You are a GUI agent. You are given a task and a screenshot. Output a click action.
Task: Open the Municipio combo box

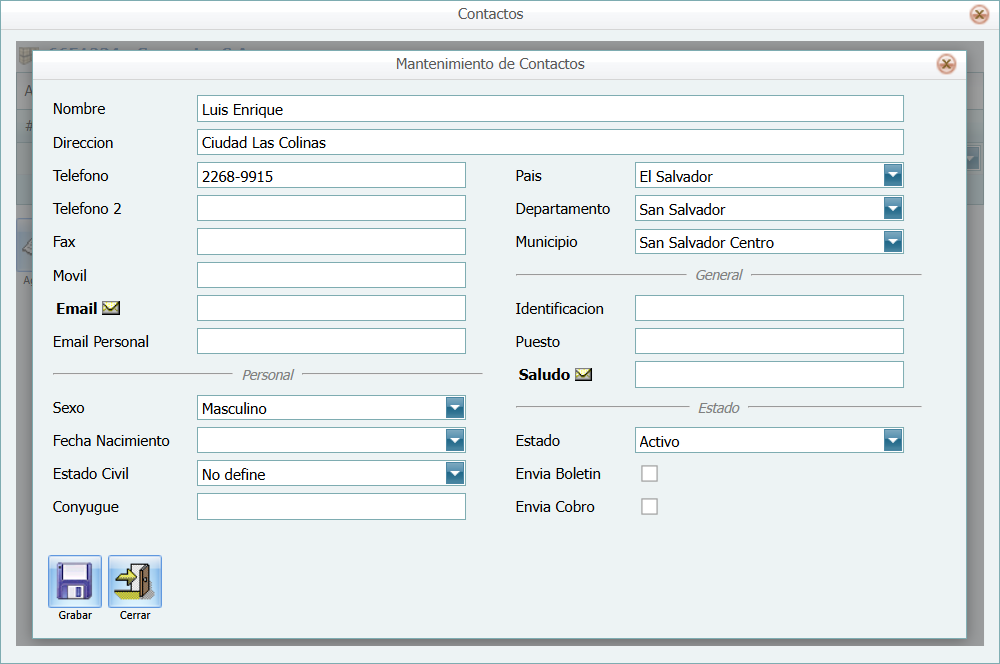[x=893, y=242]
